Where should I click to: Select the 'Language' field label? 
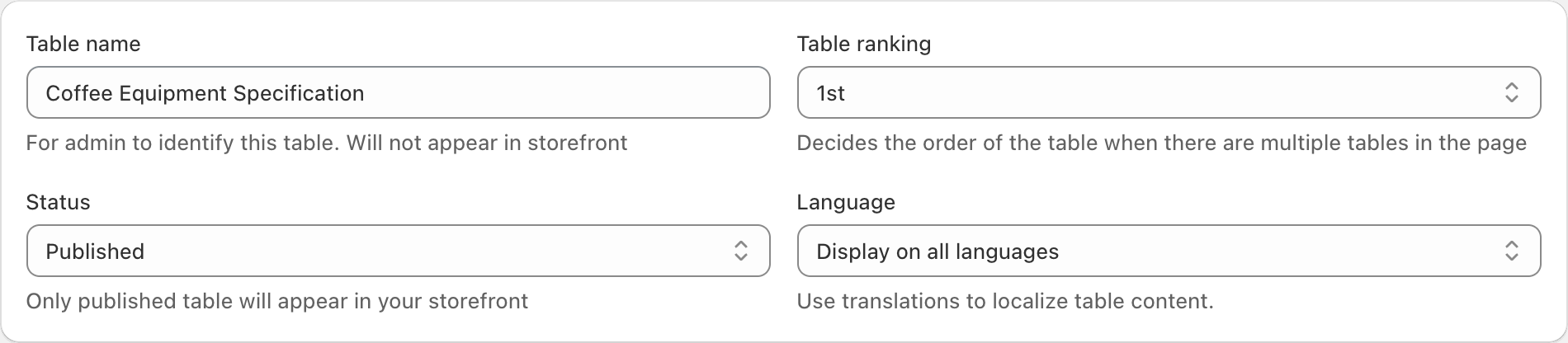pyautogui.click(x=846, y=202)
